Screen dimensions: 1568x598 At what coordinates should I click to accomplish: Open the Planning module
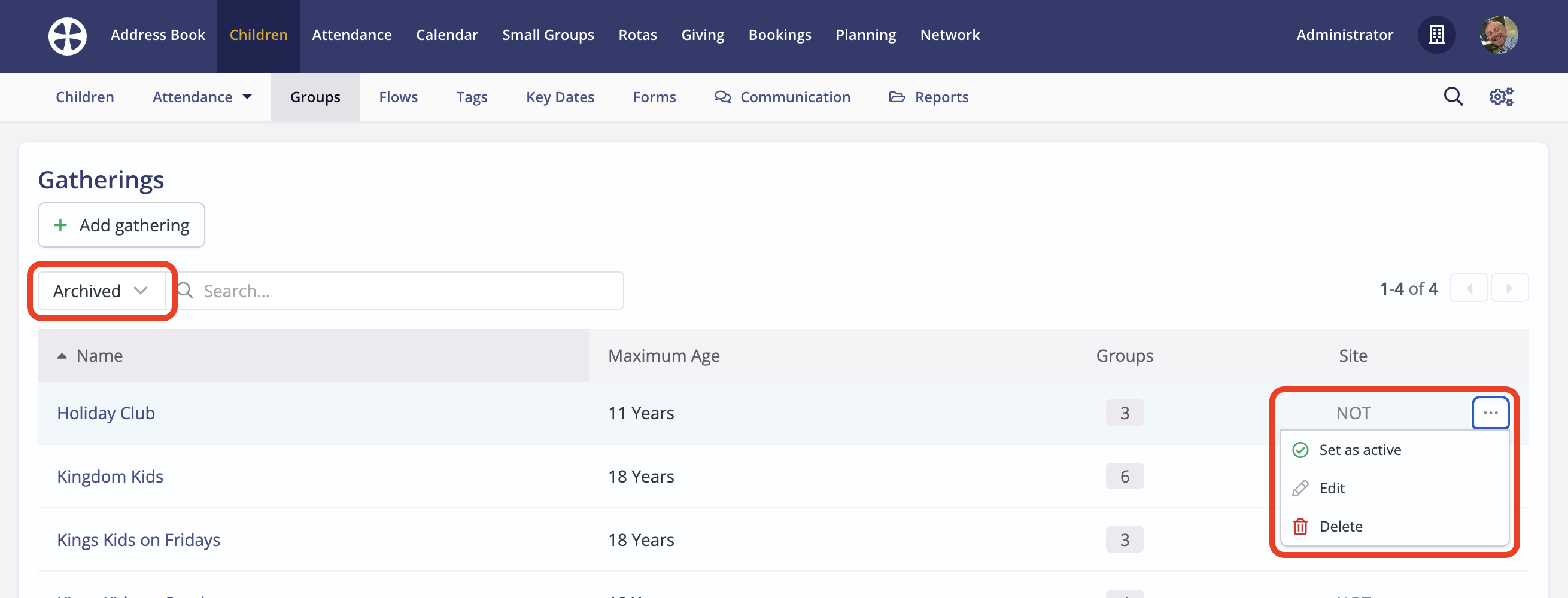[x=865, y=35]
